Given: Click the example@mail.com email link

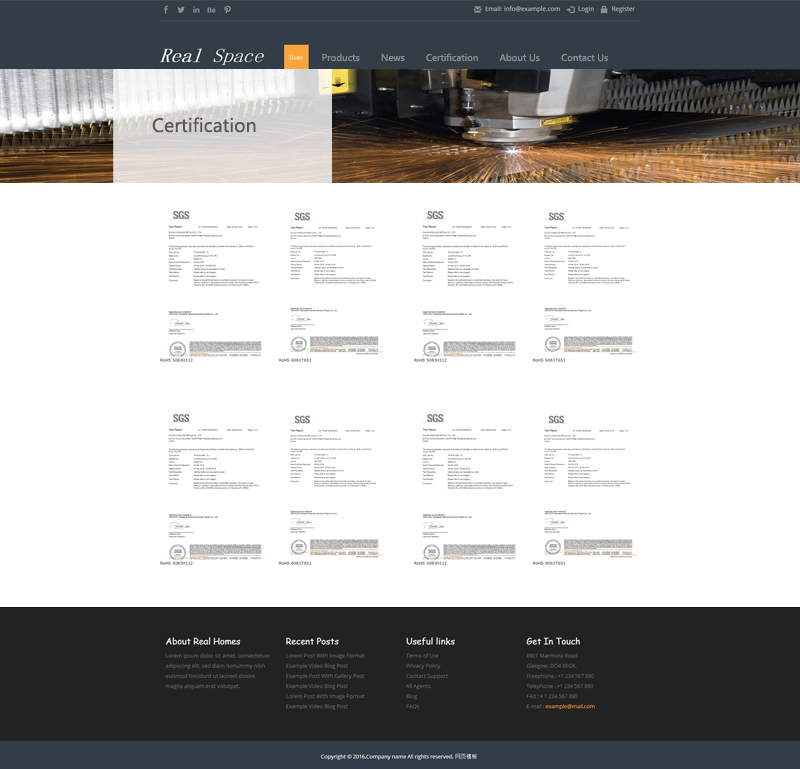Looking at the screenshot, I should pyautogui.click(x=569, y=707).
